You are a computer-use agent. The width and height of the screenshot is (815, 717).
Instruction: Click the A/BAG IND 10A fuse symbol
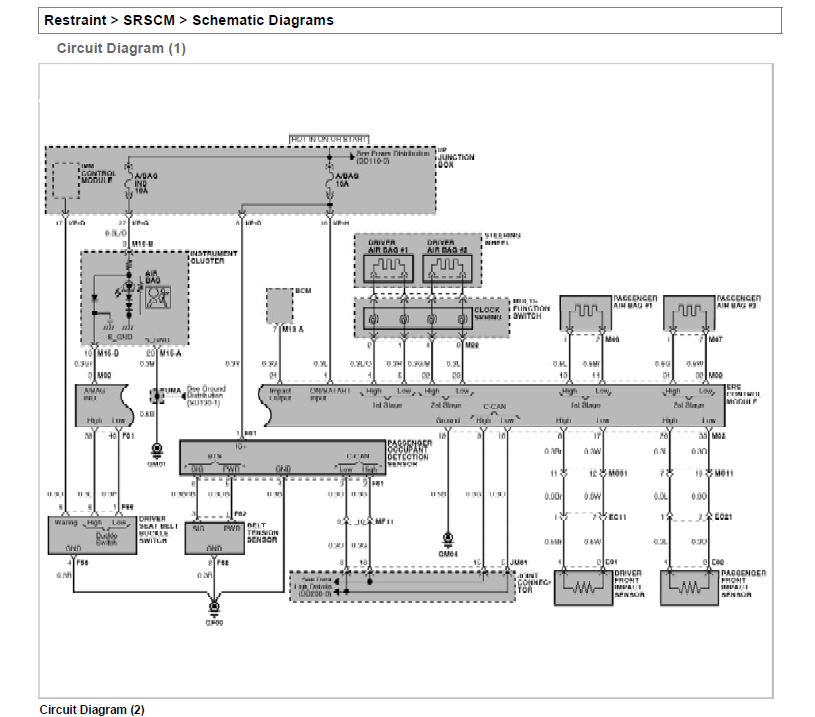[x=128, y=182]
